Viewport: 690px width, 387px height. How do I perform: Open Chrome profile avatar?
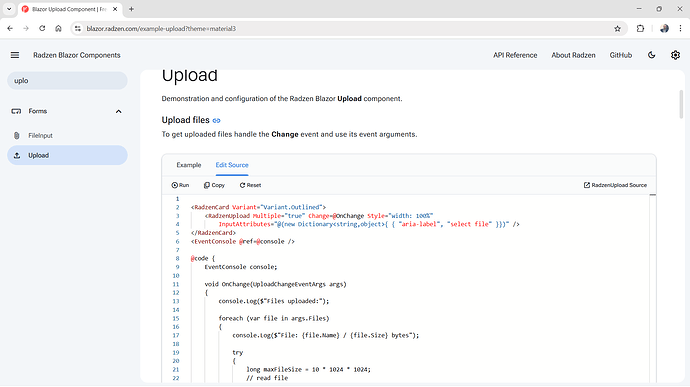664,29
